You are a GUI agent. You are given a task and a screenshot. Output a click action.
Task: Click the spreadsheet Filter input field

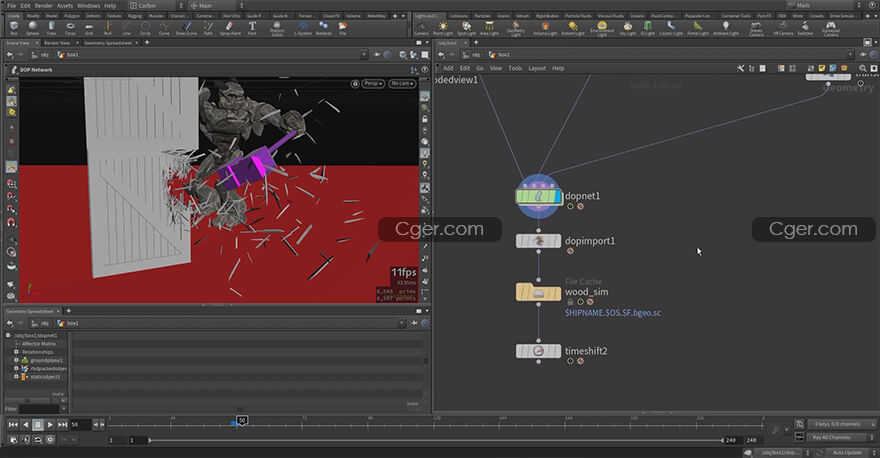tap(39, 409)
